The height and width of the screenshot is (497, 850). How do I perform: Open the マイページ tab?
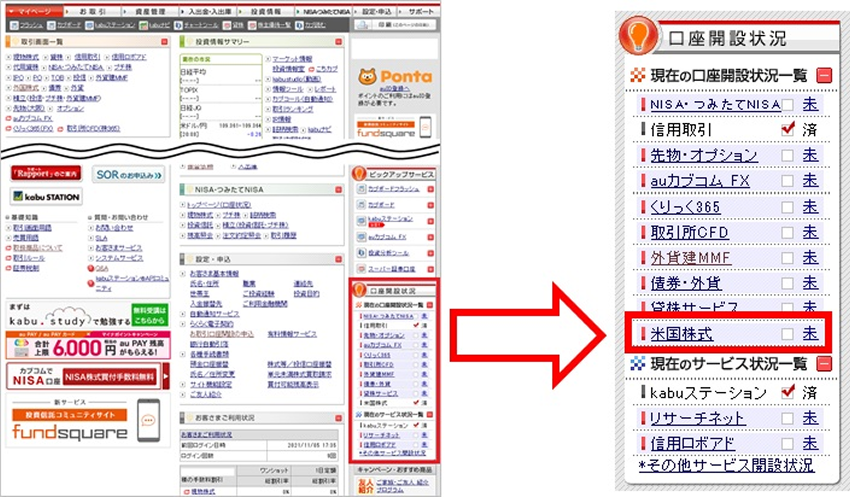pyautogui.click(x=33, y=8)
